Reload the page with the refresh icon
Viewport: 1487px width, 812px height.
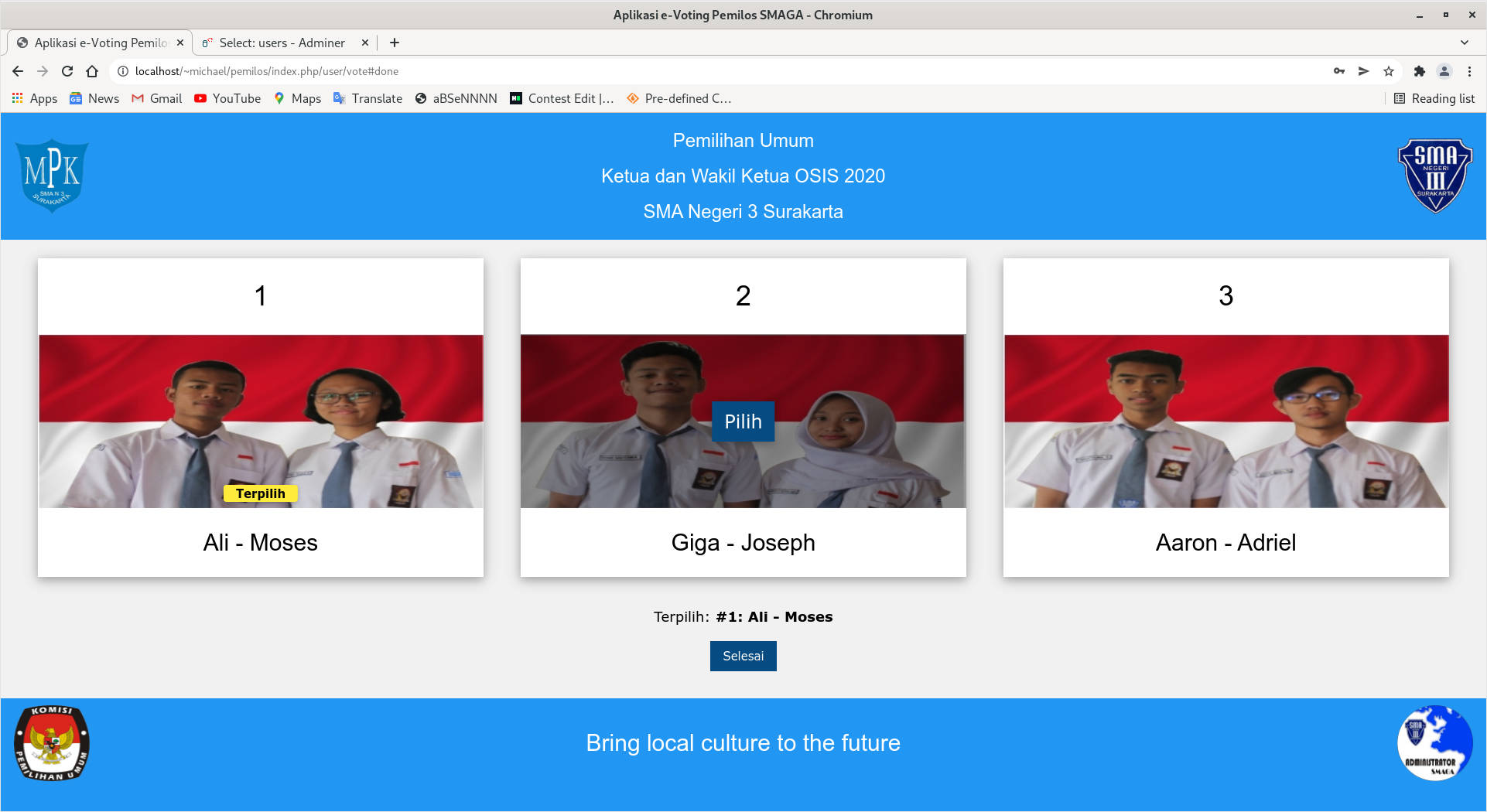point(67,71)
